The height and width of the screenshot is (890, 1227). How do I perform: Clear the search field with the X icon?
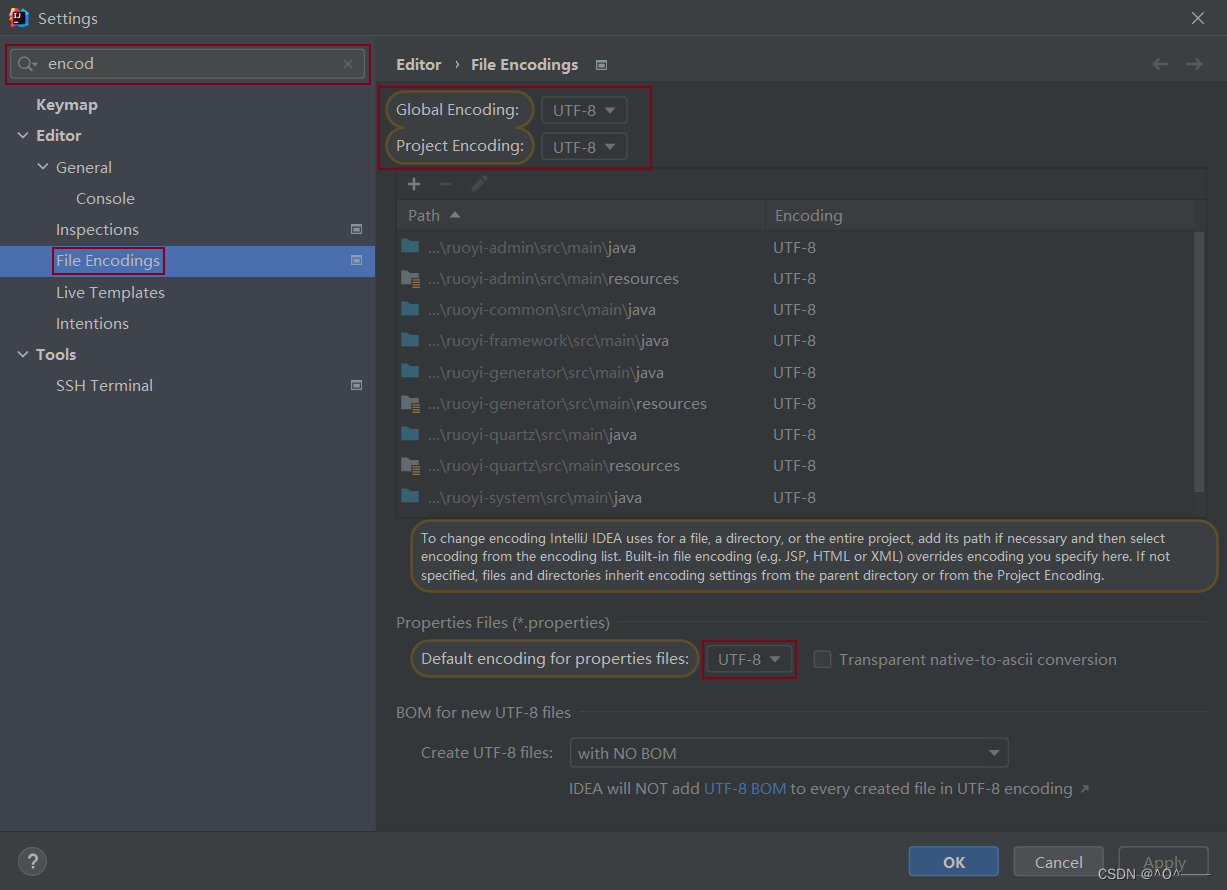tap(348, 64)
